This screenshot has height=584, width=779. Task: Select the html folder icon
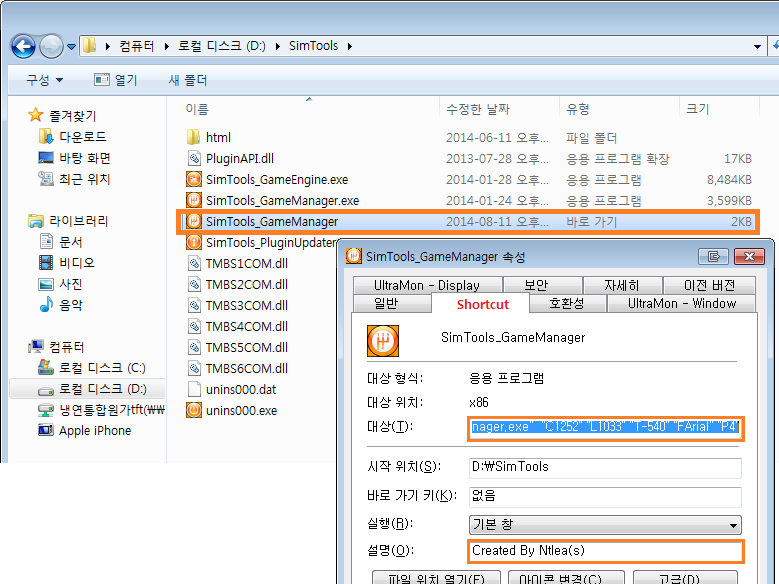coord(194,137)
